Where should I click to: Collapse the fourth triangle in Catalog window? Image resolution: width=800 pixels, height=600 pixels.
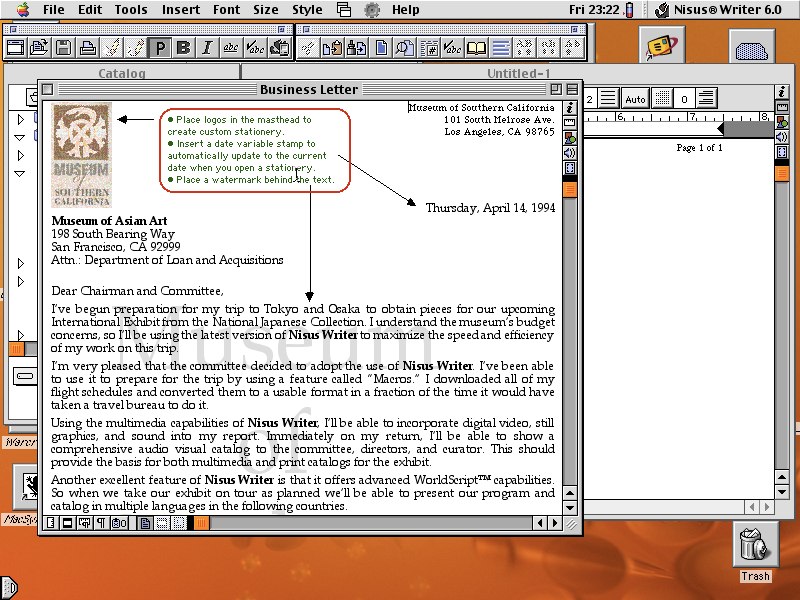point(20,173)
